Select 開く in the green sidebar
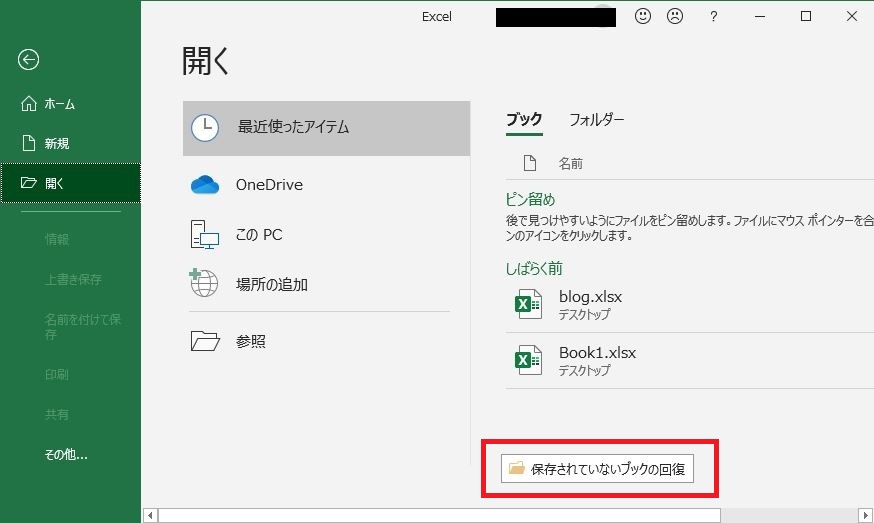This screenshot has width=874, height=523. point(70,183)
